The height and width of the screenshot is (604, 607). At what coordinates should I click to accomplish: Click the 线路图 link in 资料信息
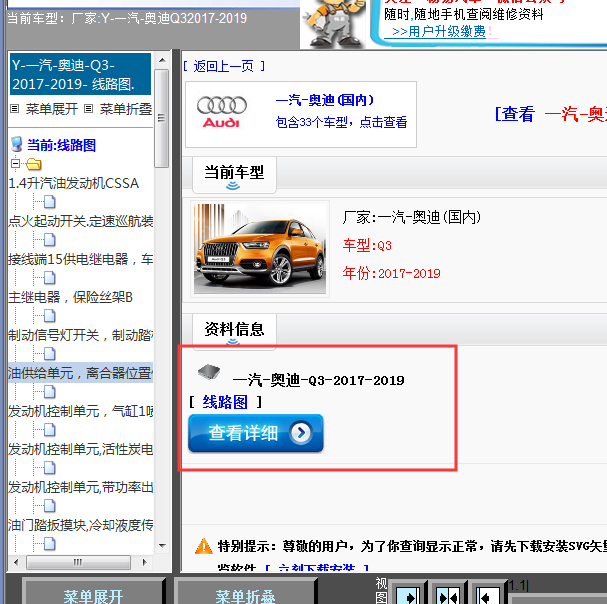tap(225, 402)
